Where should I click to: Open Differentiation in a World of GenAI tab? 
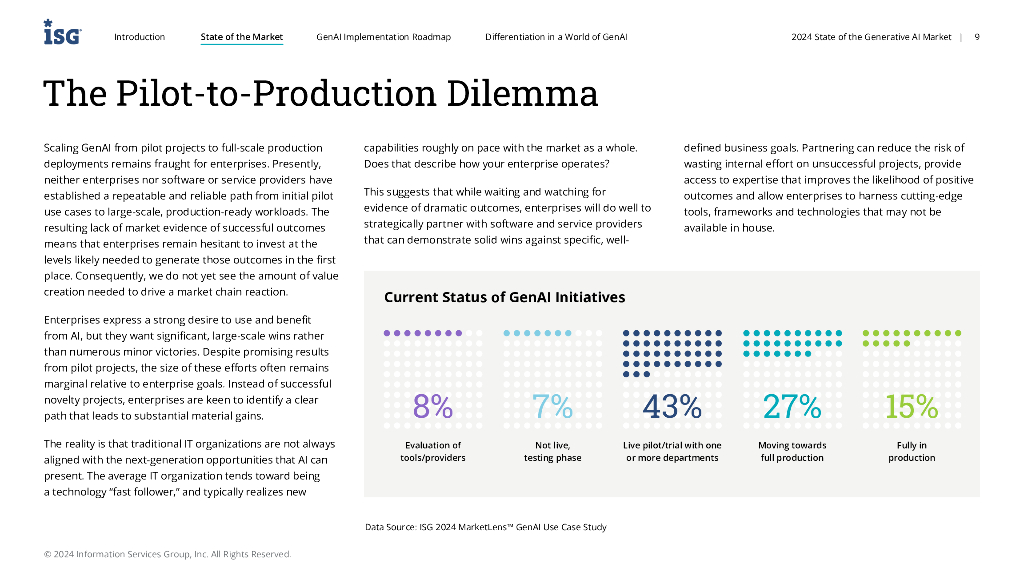click(x=556, y=37)
